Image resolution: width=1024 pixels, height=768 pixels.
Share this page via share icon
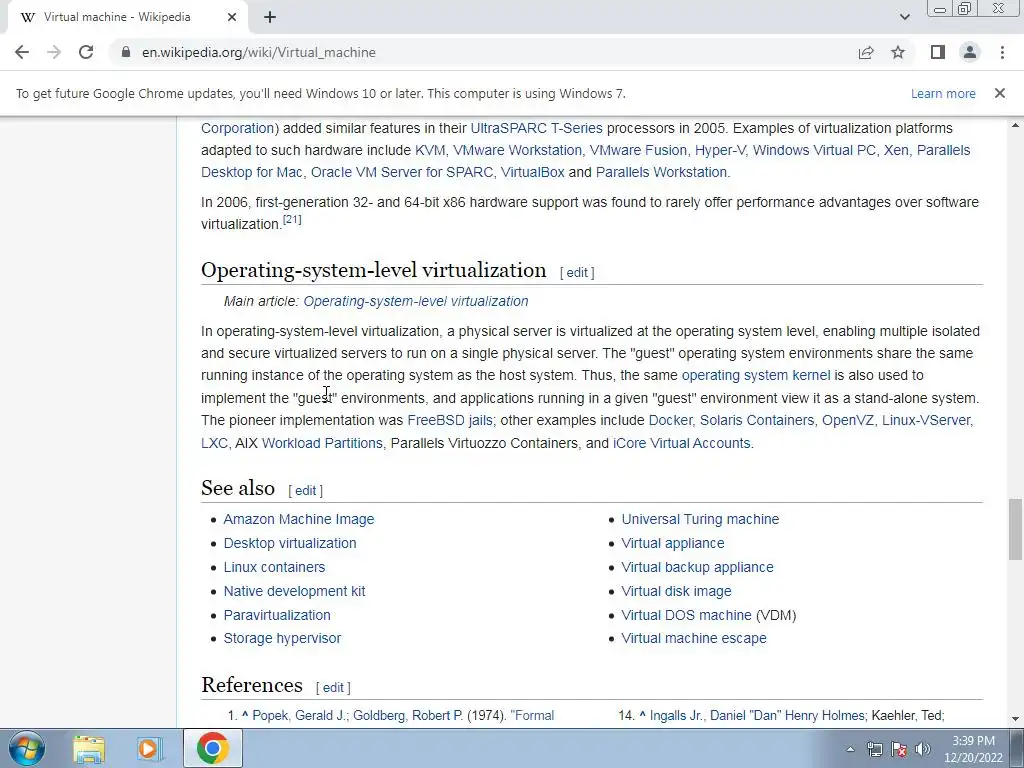click(866, 52)
